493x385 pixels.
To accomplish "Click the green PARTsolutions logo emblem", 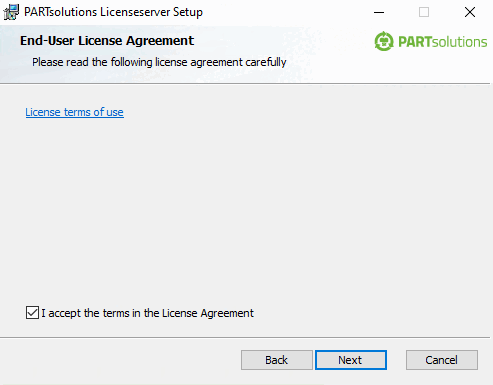I will point(384,41).
